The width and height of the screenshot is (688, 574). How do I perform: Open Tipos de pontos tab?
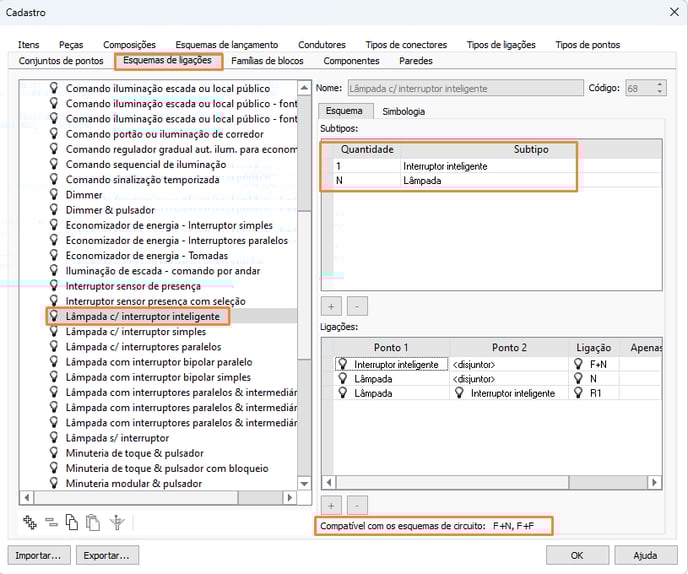(588, 45)
